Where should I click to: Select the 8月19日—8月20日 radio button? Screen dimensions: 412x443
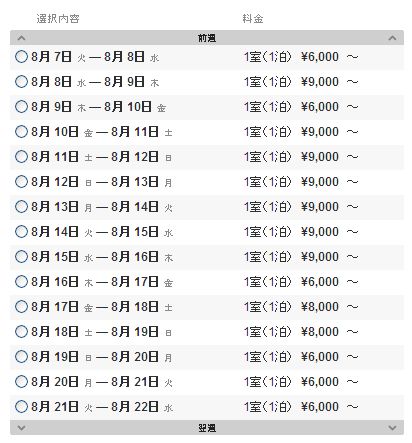click(21, 357)
